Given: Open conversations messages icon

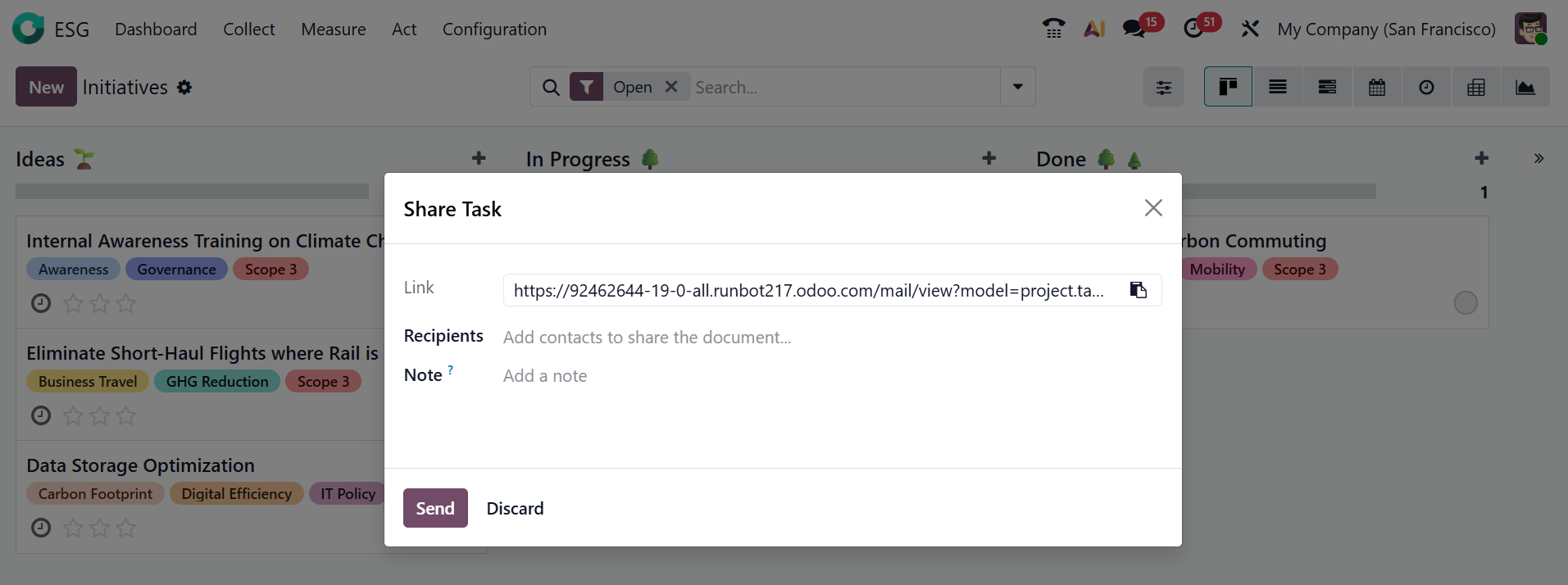Looking at the screenshot, I should [1134, 29].
